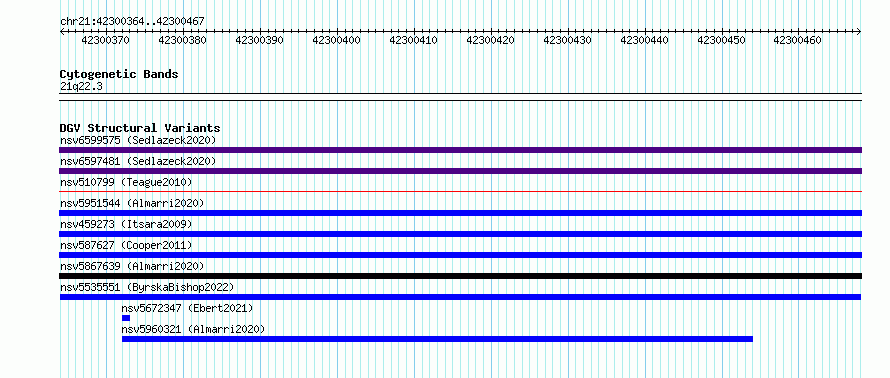Image resolution: width=890 pixels, height=378 pixels.
Task: Click the chr21:42300364..42300467 coordinates label
Action: click(x=132, y=22)
